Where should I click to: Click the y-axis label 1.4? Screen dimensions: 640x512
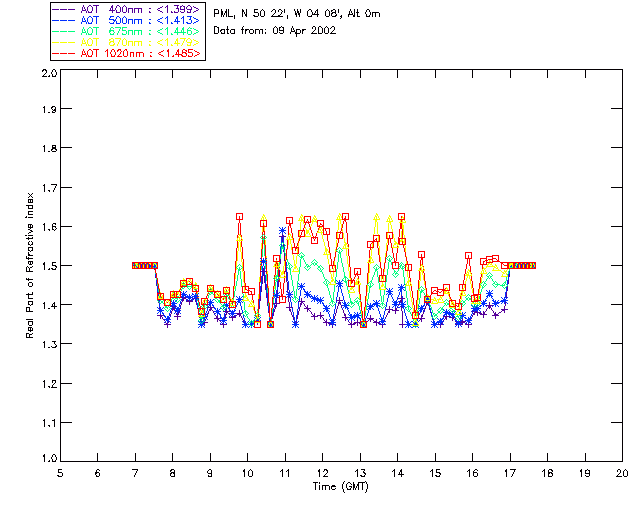click(49, 305)
